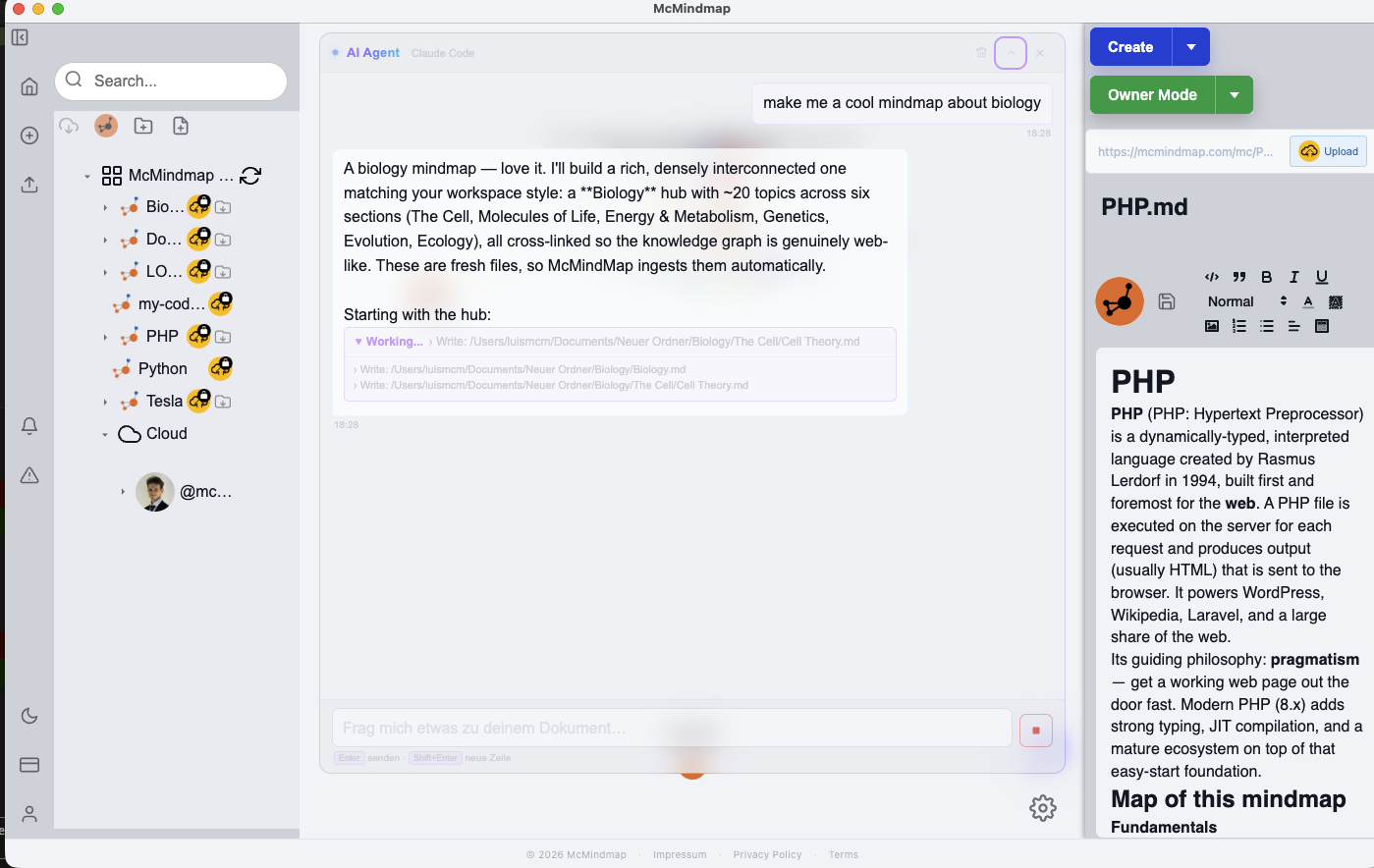Insert an image in editor
Screen dimensions: 1374x868
tap(1212, 326)
